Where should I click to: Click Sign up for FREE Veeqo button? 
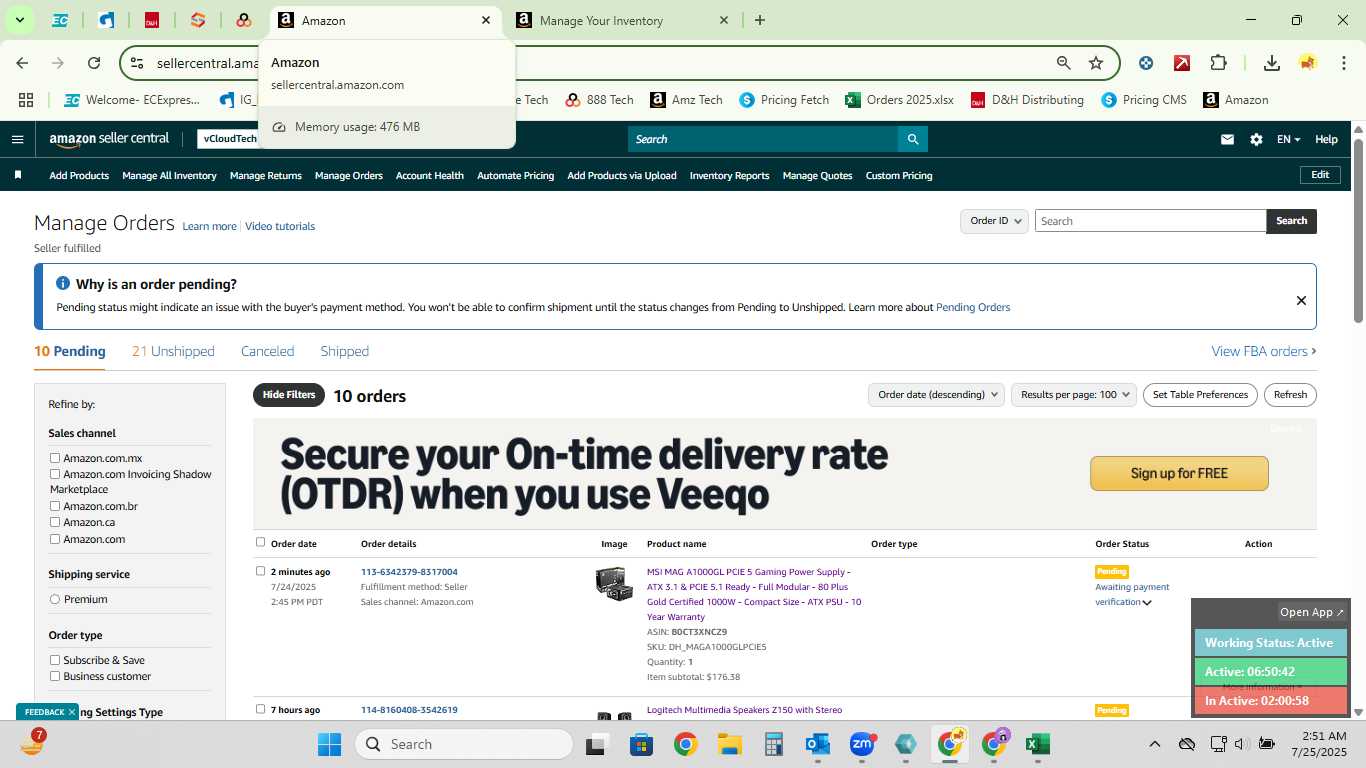click(x=1179, y=474)
